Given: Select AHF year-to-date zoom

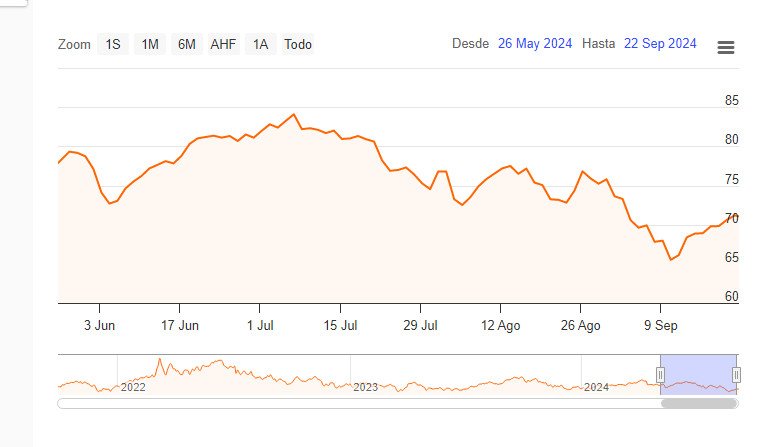Looking at the screenshot, I should click(x=223, y=44).
